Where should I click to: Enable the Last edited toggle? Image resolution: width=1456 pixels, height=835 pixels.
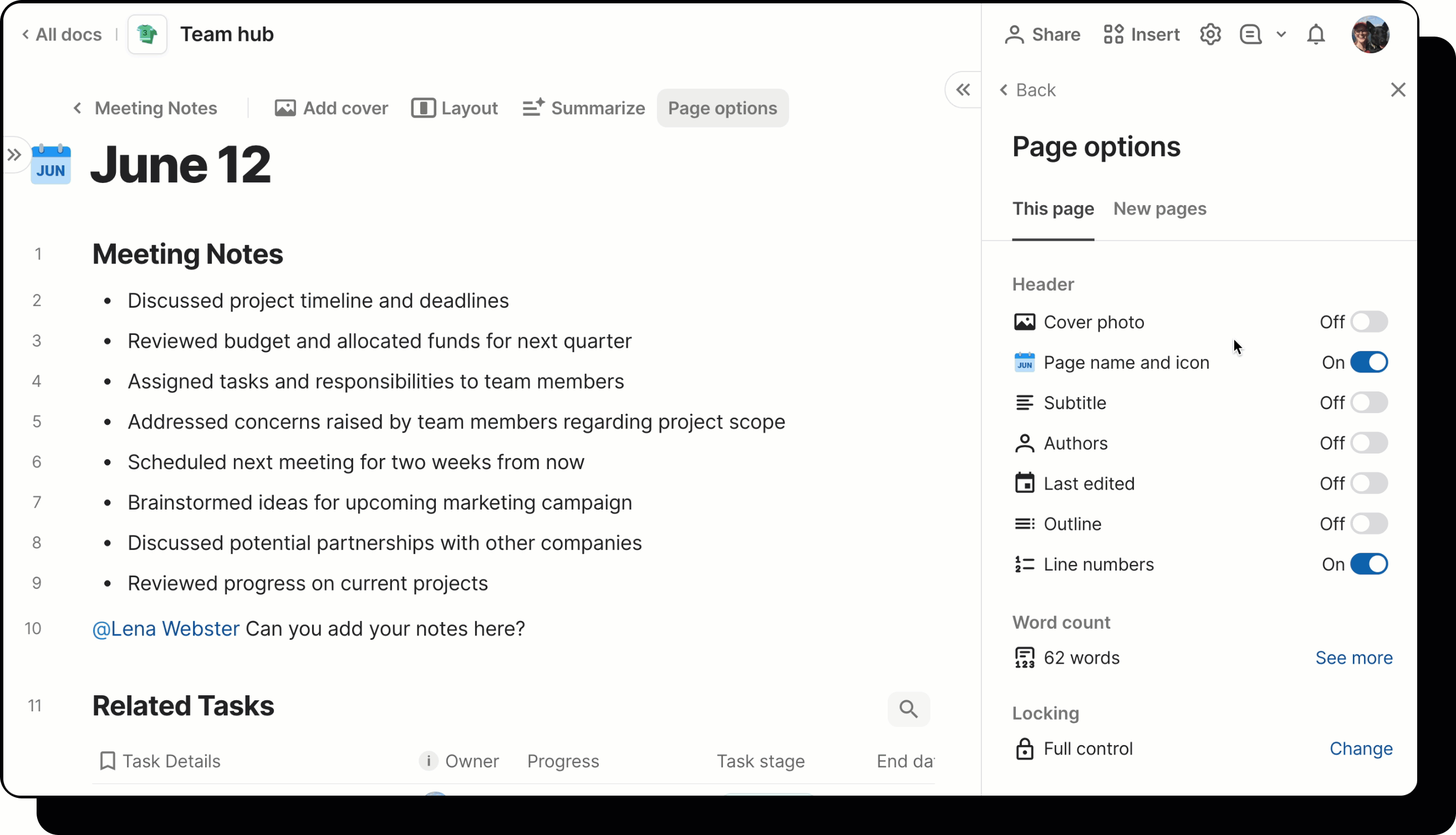point(1369,483)
